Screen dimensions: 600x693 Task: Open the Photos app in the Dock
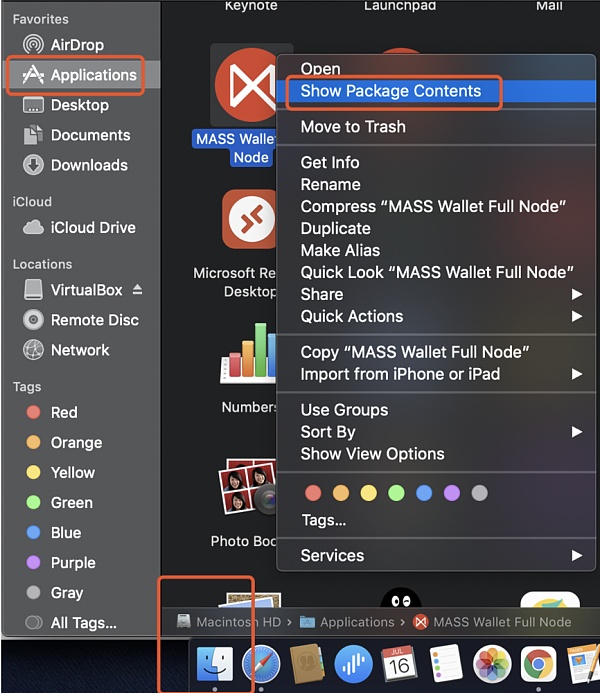tap(492, 663)
